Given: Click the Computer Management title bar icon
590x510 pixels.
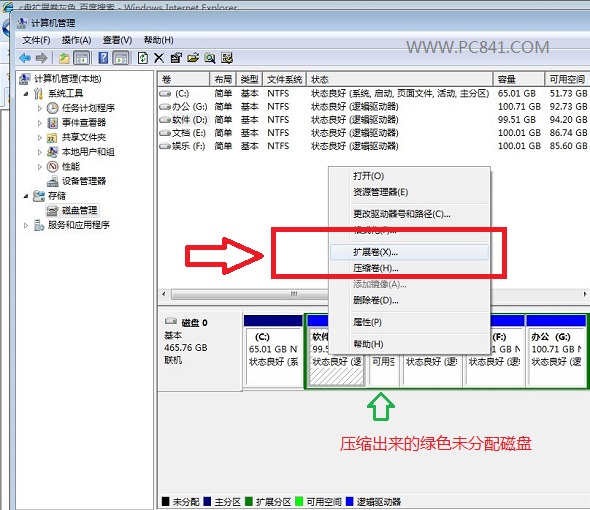Looking at the screenshot, I should [22, 23].
